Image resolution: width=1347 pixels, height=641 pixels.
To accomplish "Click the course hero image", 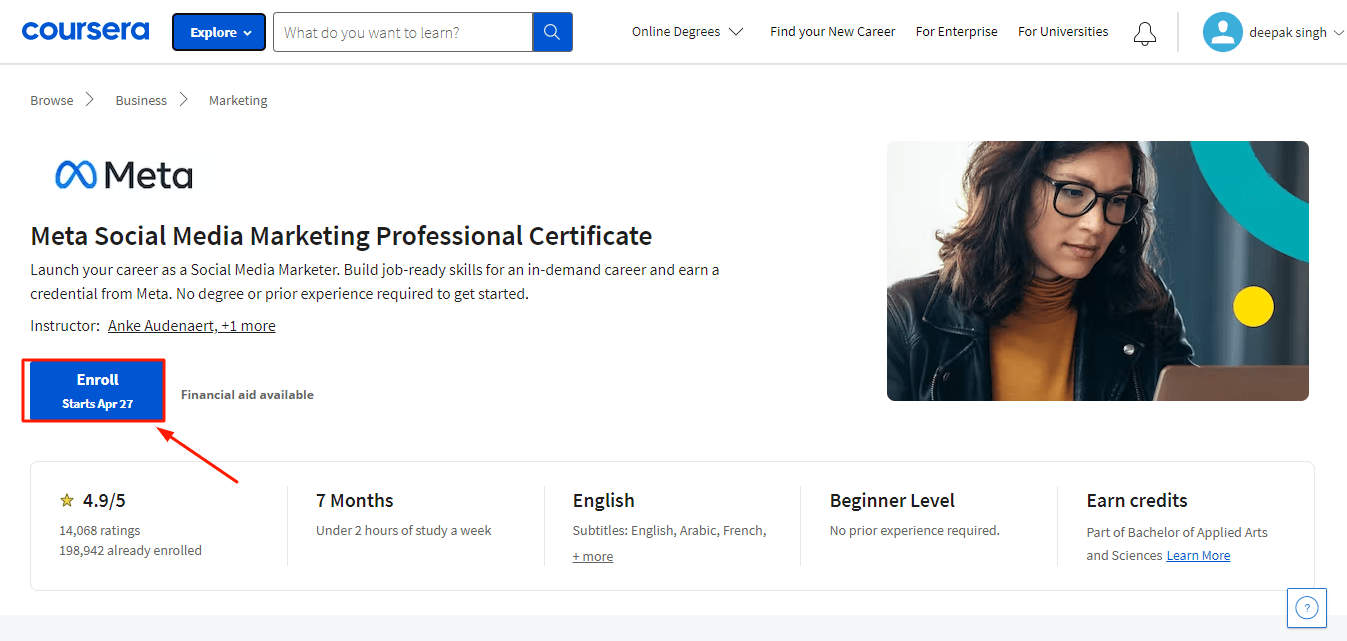I will [1097, 271].
